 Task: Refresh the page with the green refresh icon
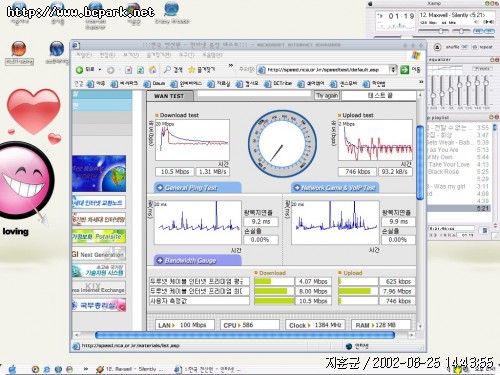click(x=140, y=70)
